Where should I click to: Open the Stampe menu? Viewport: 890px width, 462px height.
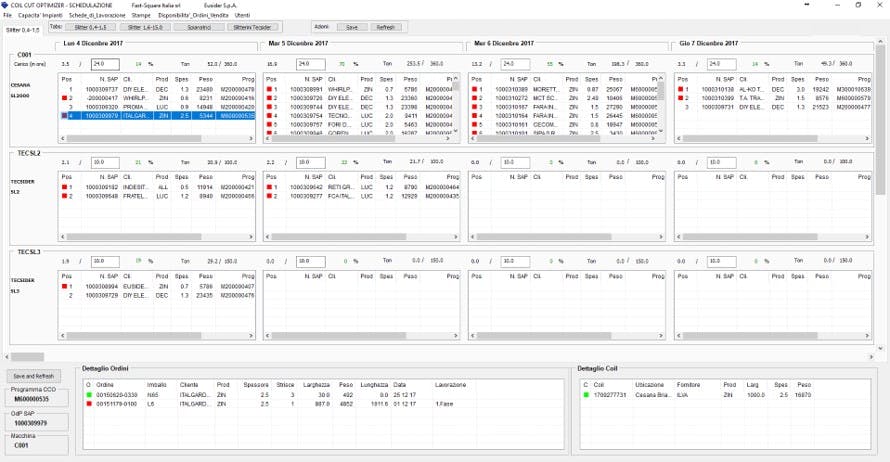141,15
